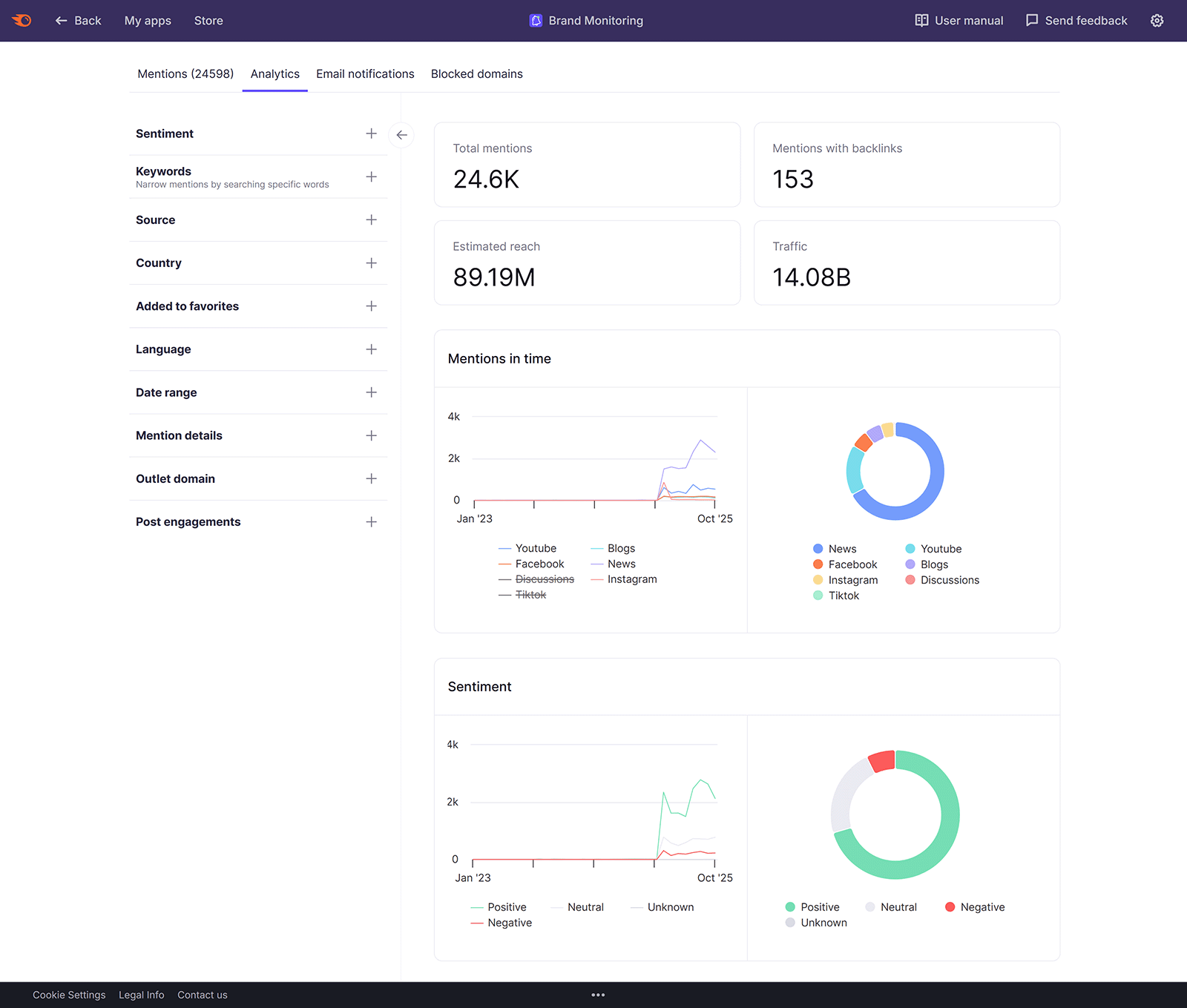
Task: Click the Brand Monitoring app icon
Action: coord(536,20)
